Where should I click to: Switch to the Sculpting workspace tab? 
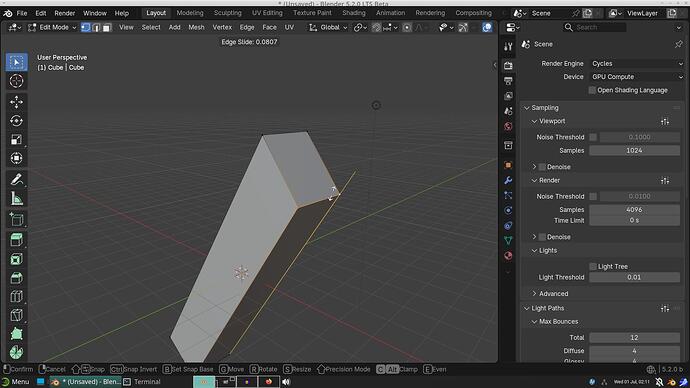[228, 13]
